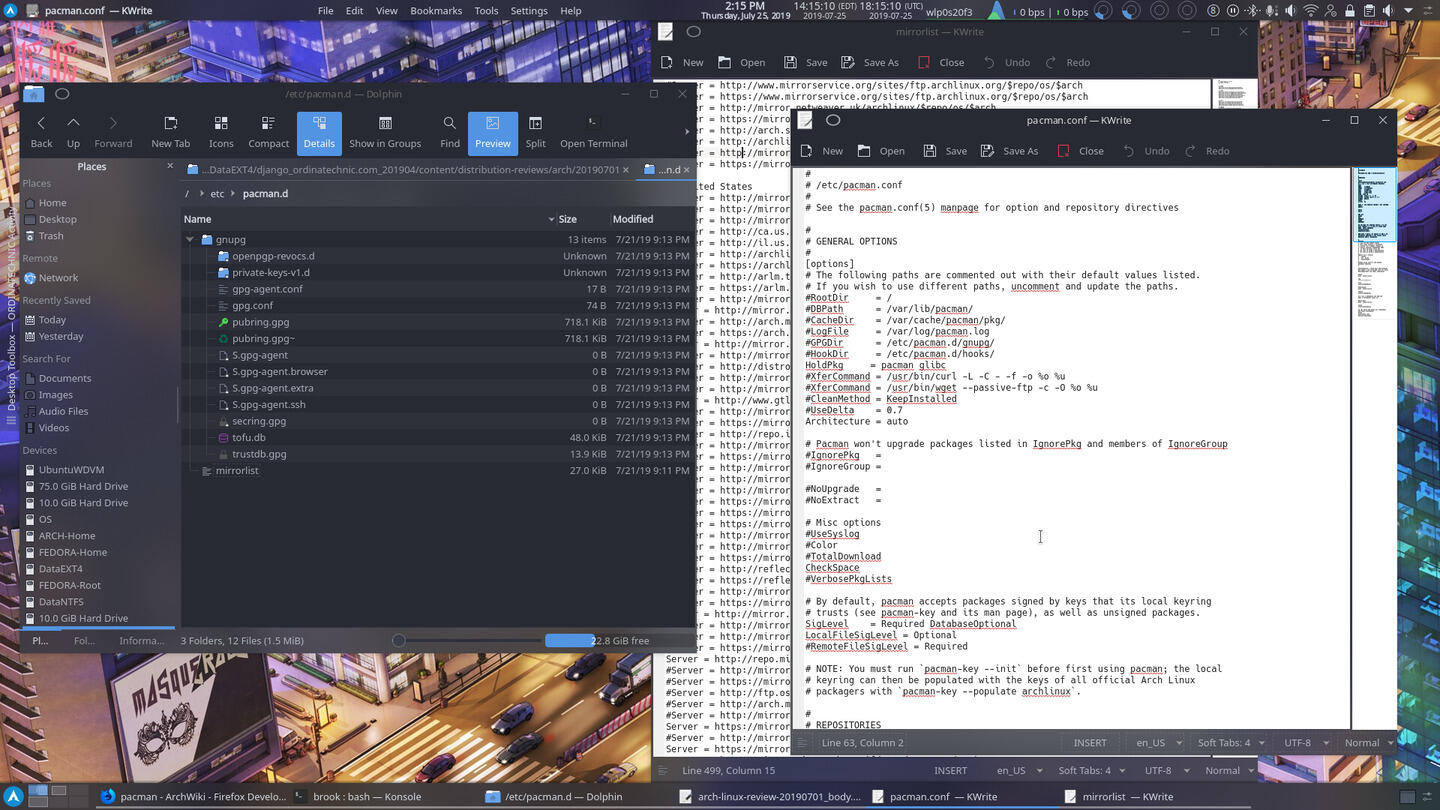Open the Edit menu
Screen dimensions: 1440x810
tap(354, 11)
